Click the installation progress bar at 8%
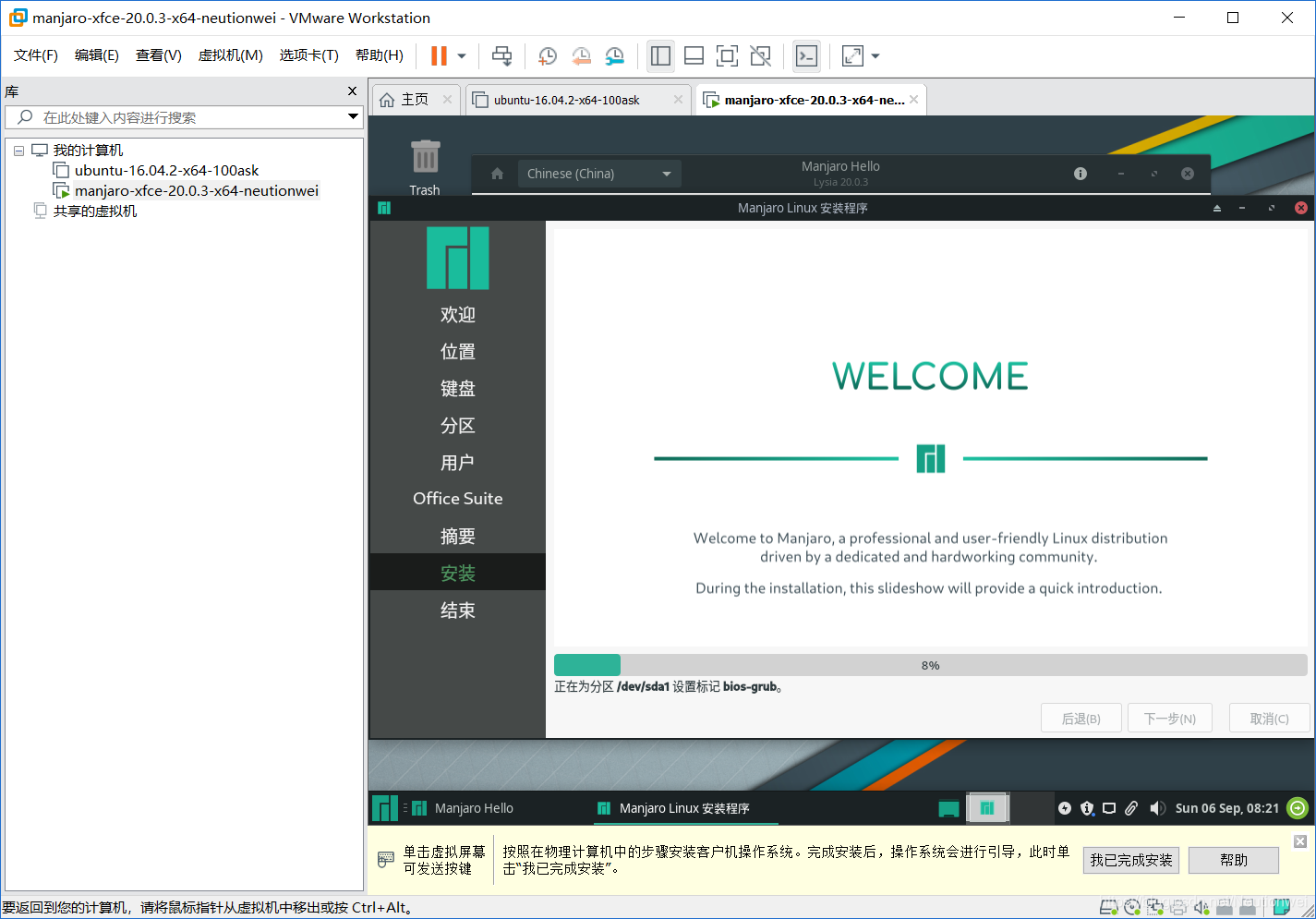The width and height of the screenshot is (1316, 919). [930, 665]
